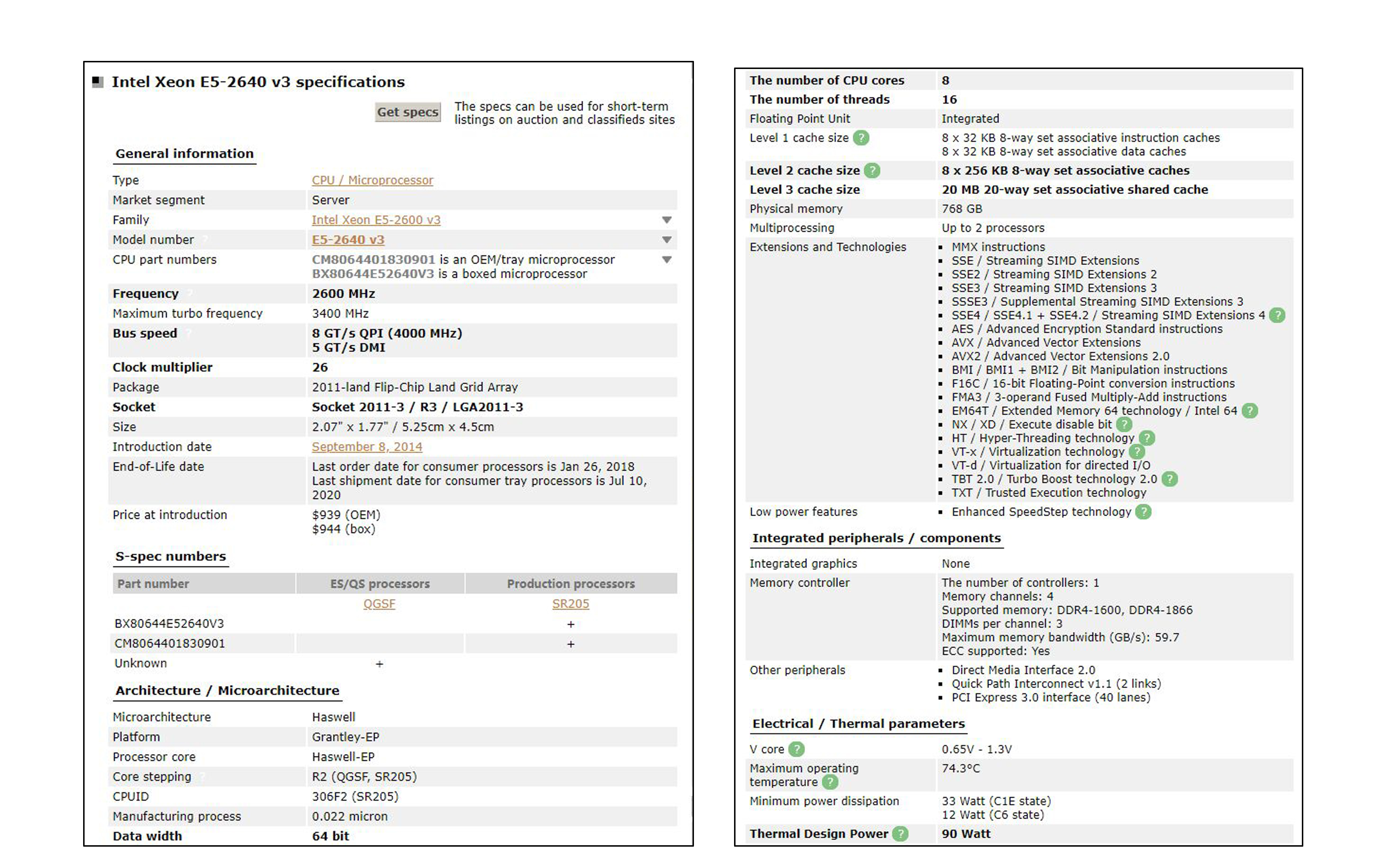This screenshot has width=1400, height=866.
Task: Click the Electrical / Thermal parameters heading
Action: [x=858, y=724]
